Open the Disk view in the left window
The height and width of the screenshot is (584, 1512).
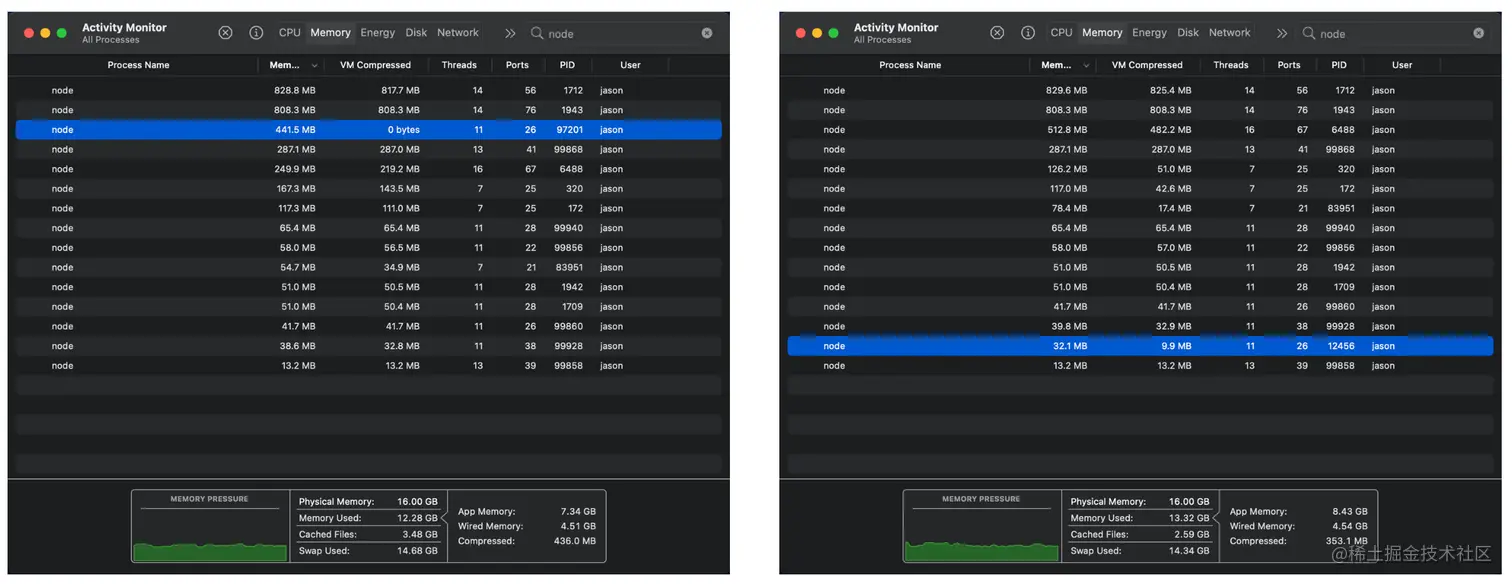(x=416, y=32)
